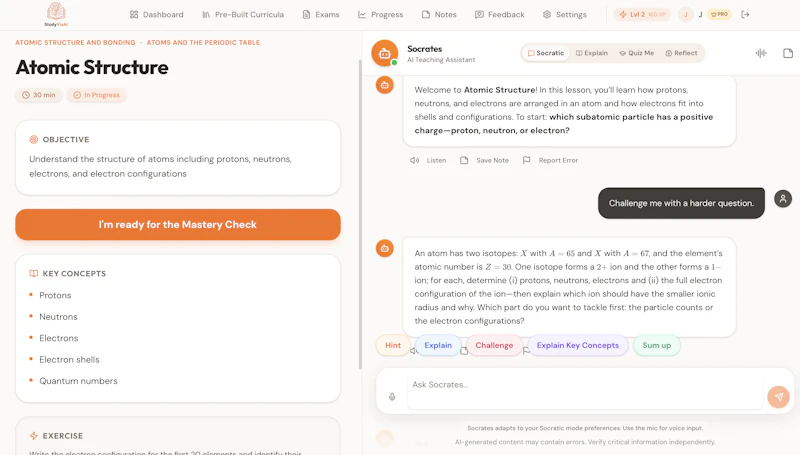The width and height of the screenshot is (800, 455).
Task: Click the Protons key concept
Action: [x=55, y=295]
